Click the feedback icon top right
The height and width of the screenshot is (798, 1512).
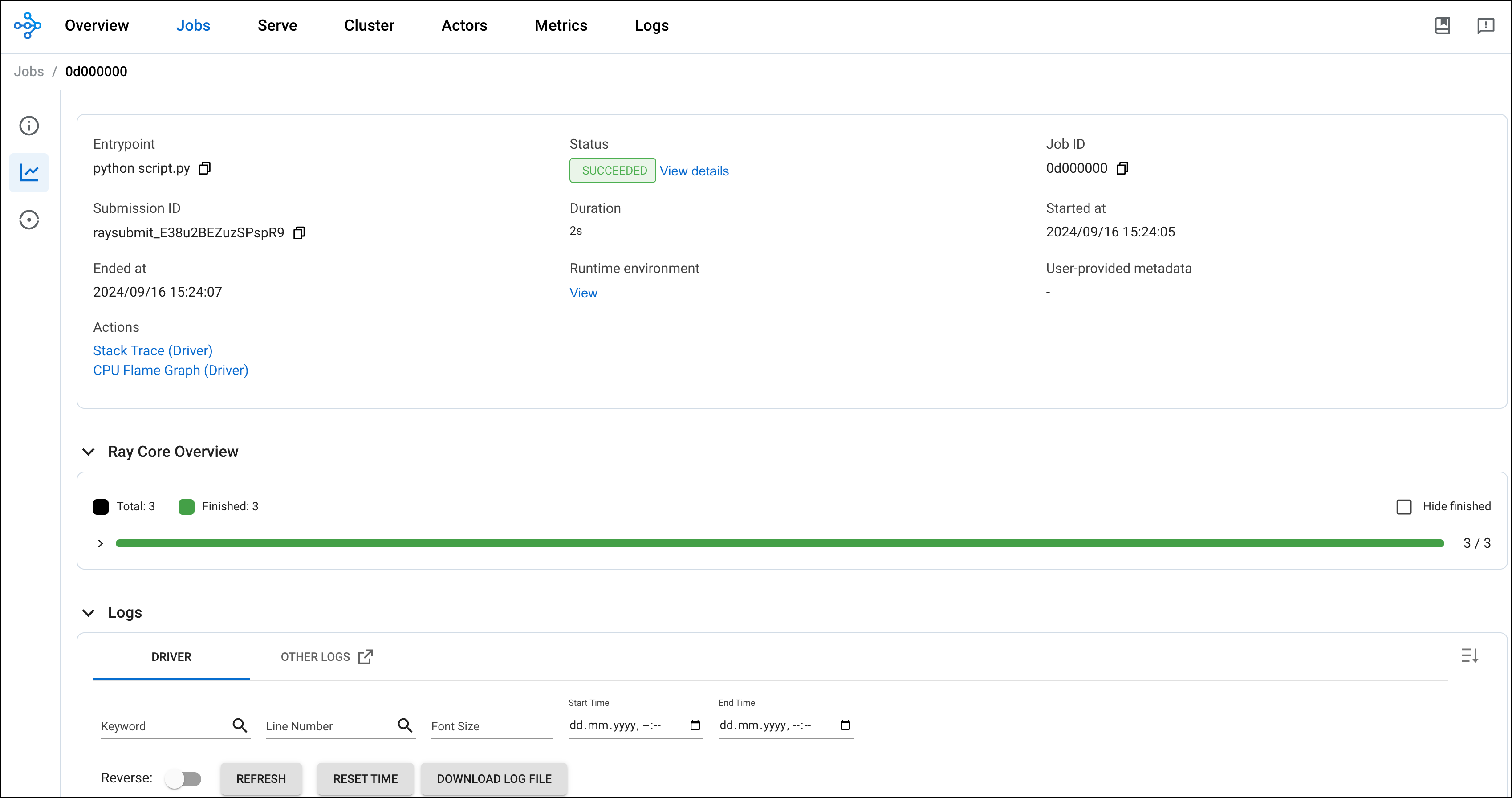point(1486,25)
